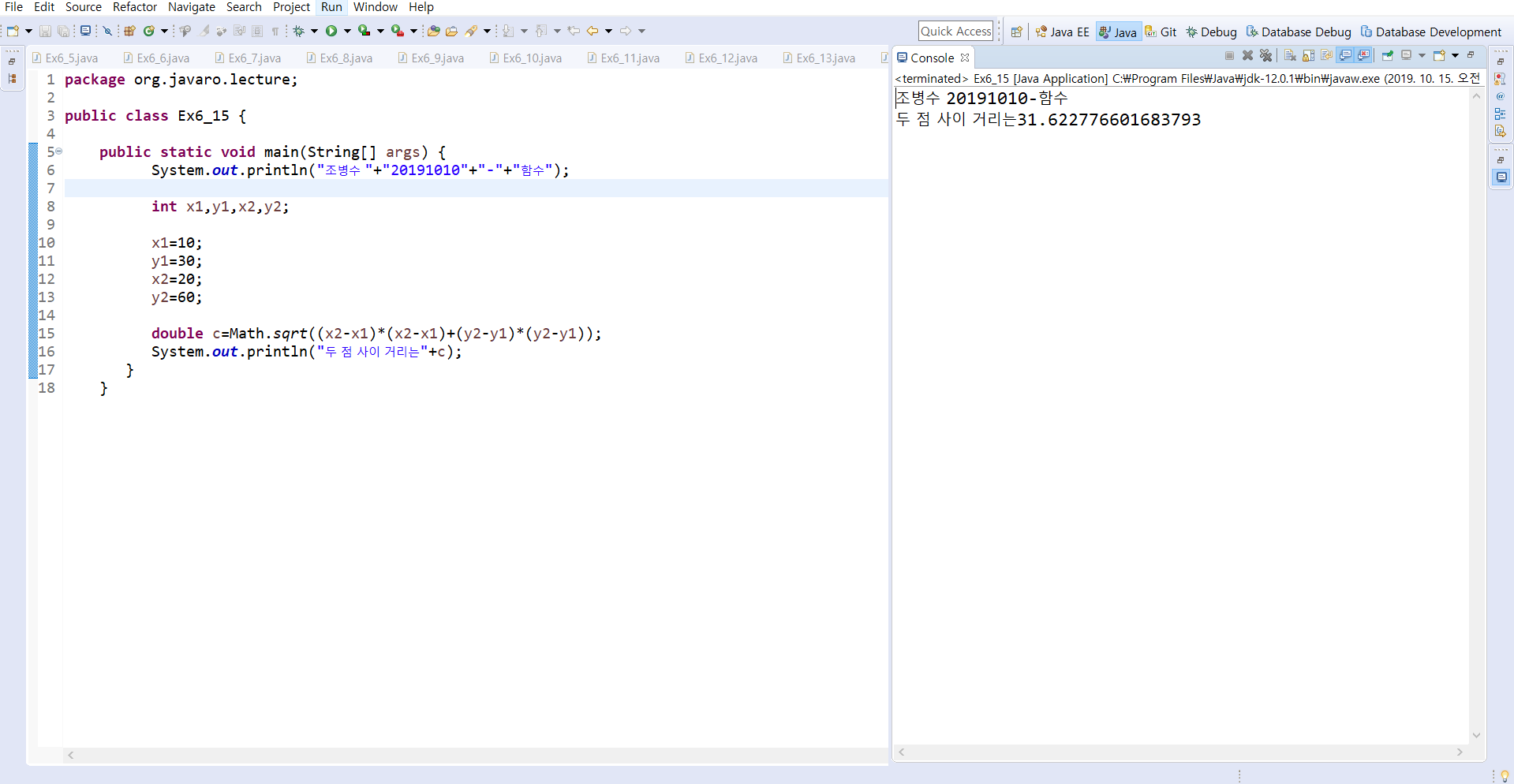Click the Open Perspective icon

coord(1016,32)
